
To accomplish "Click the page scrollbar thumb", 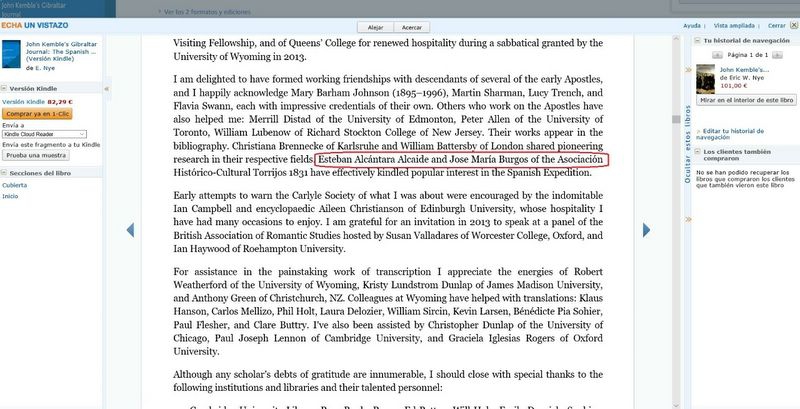I will tap(676, 119).
